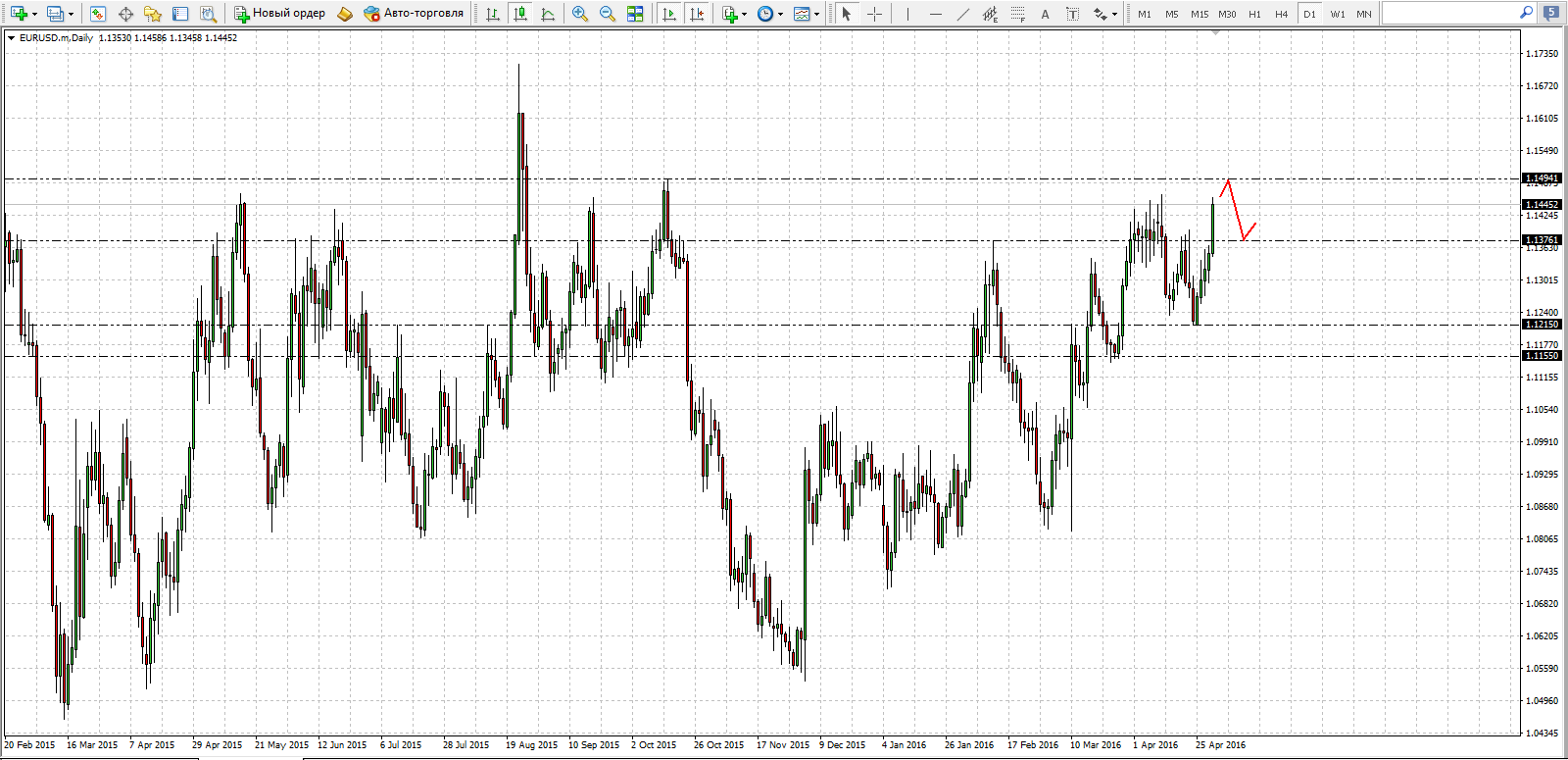Expand the new chart dropdown arrow
Screen dimensions: 1568x760
[34, 15]
